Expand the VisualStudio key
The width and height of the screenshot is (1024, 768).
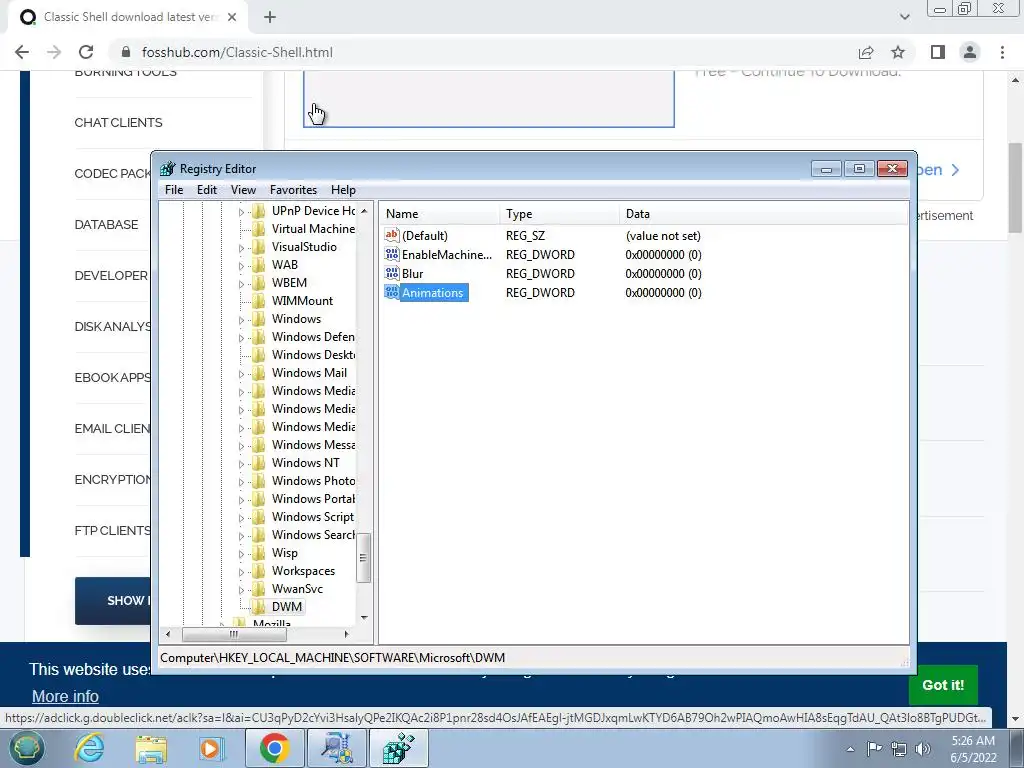coord(241,248)
